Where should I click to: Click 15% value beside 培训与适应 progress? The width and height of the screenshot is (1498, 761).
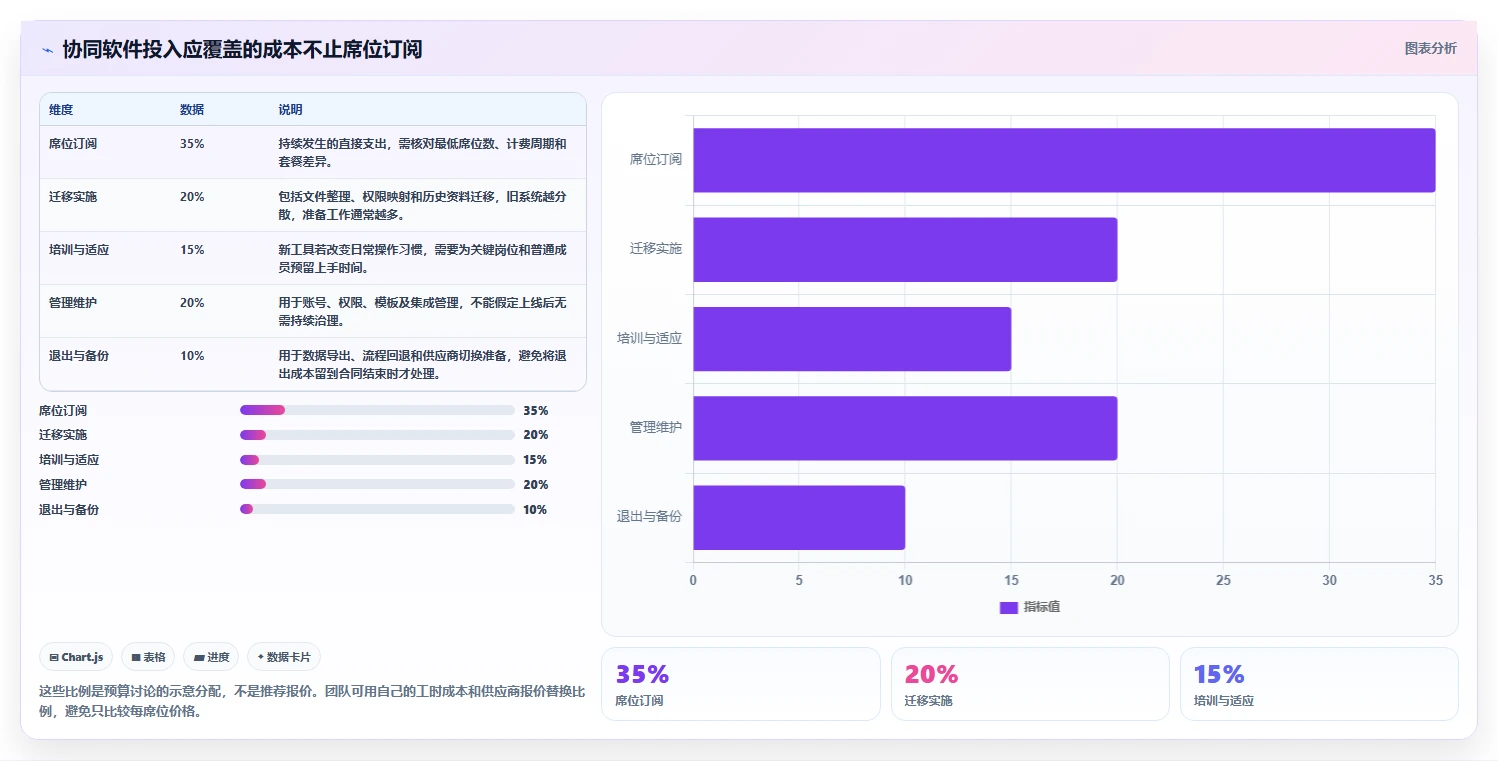[535, 460]
